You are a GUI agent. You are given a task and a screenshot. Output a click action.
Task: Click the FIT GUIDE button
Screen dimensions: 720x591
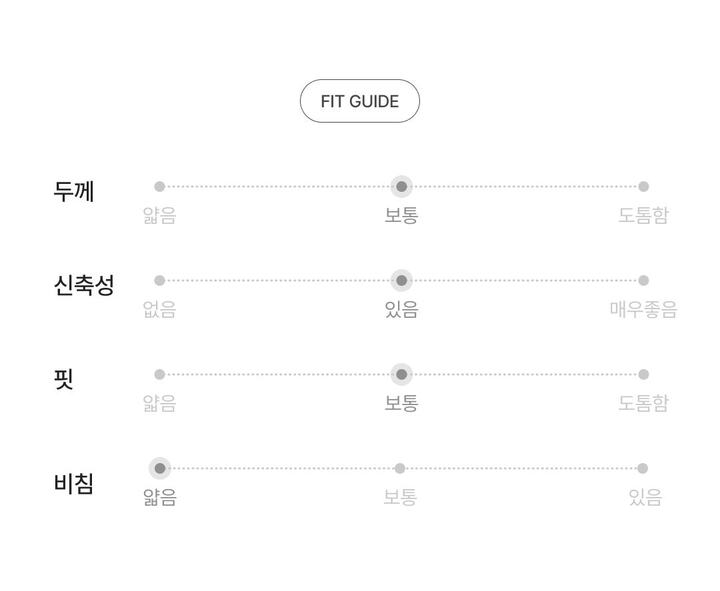(360, 101)
